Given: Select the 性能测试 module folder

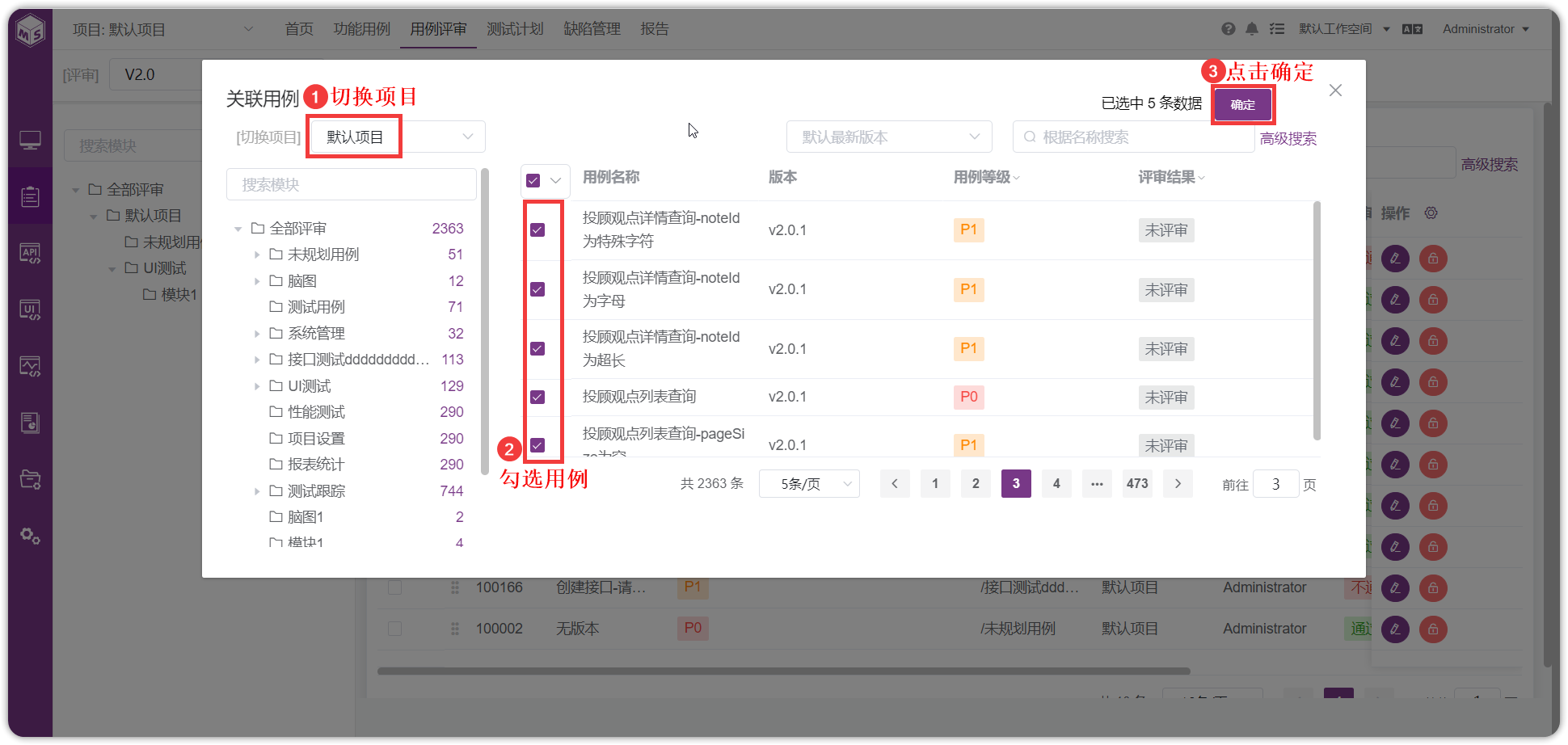Looking at the screenshot, I should tap(316, 412).
